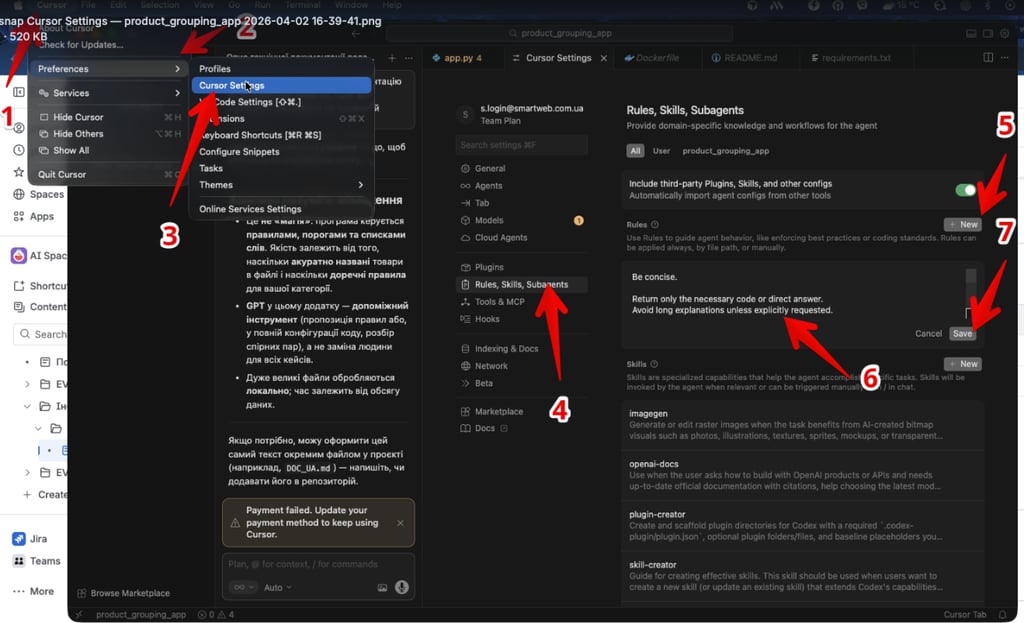Viewport: 1024px width, 623px height.
Task: Save the new rule
Action: 963,334
